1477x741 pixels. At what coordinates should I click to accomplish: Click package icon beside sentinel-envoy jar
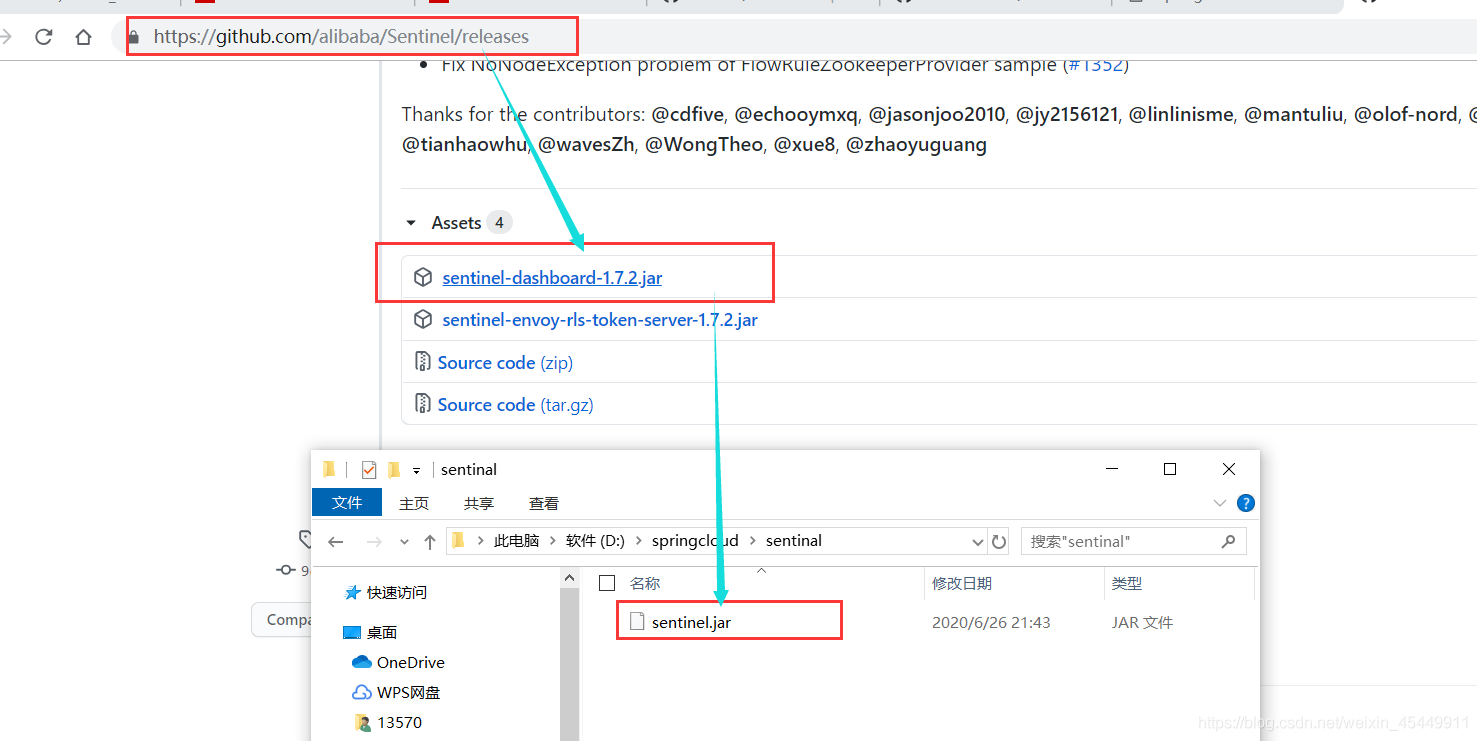point(423,320)
